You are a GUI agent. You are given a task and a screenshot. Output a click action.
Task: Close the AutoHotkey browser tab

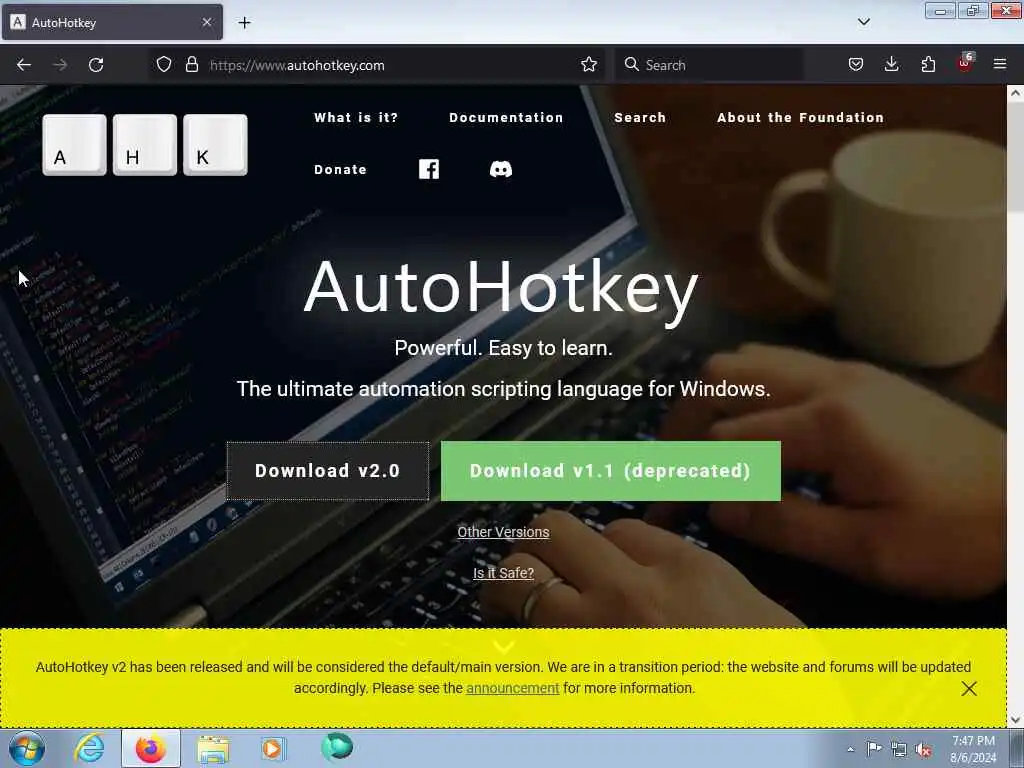[x=207, y=22]
